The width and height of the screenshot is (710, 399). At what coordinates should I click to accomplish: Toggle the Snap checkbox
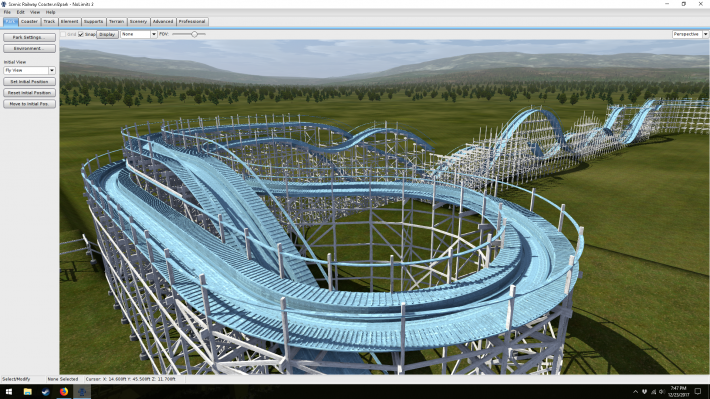(81, 34)
